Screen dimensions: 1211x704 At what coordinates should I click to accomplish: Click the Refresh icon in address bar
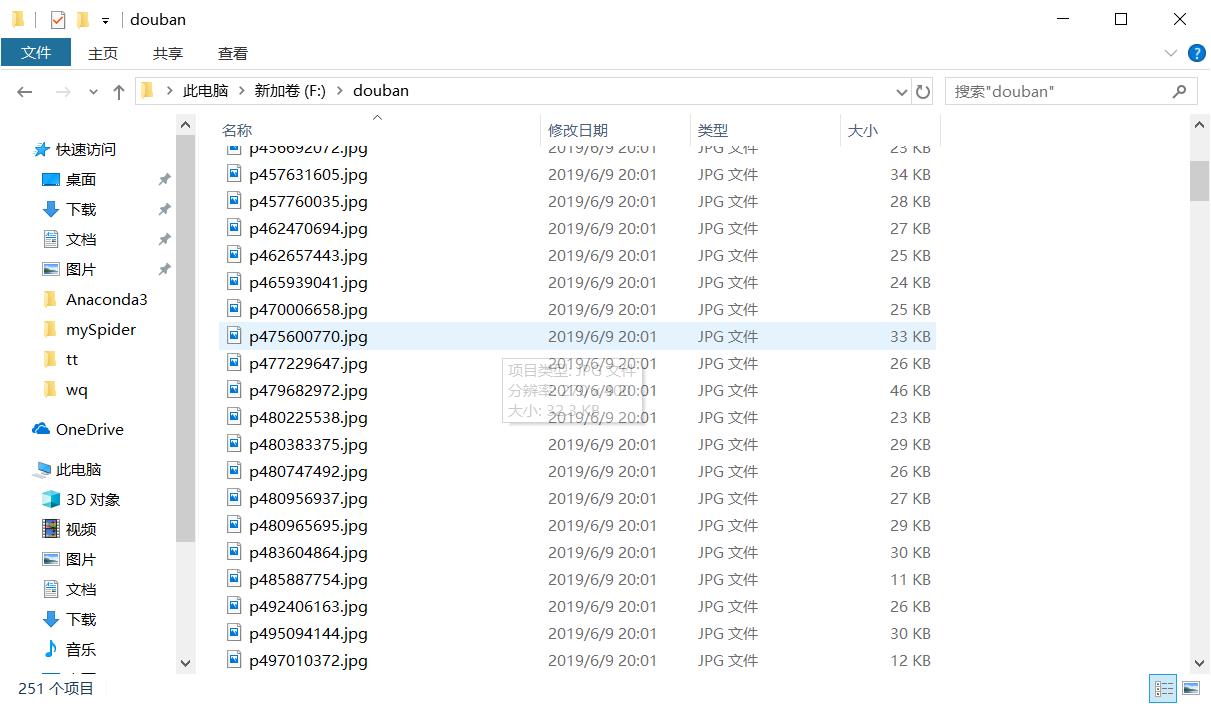click(x=922, y=91)
